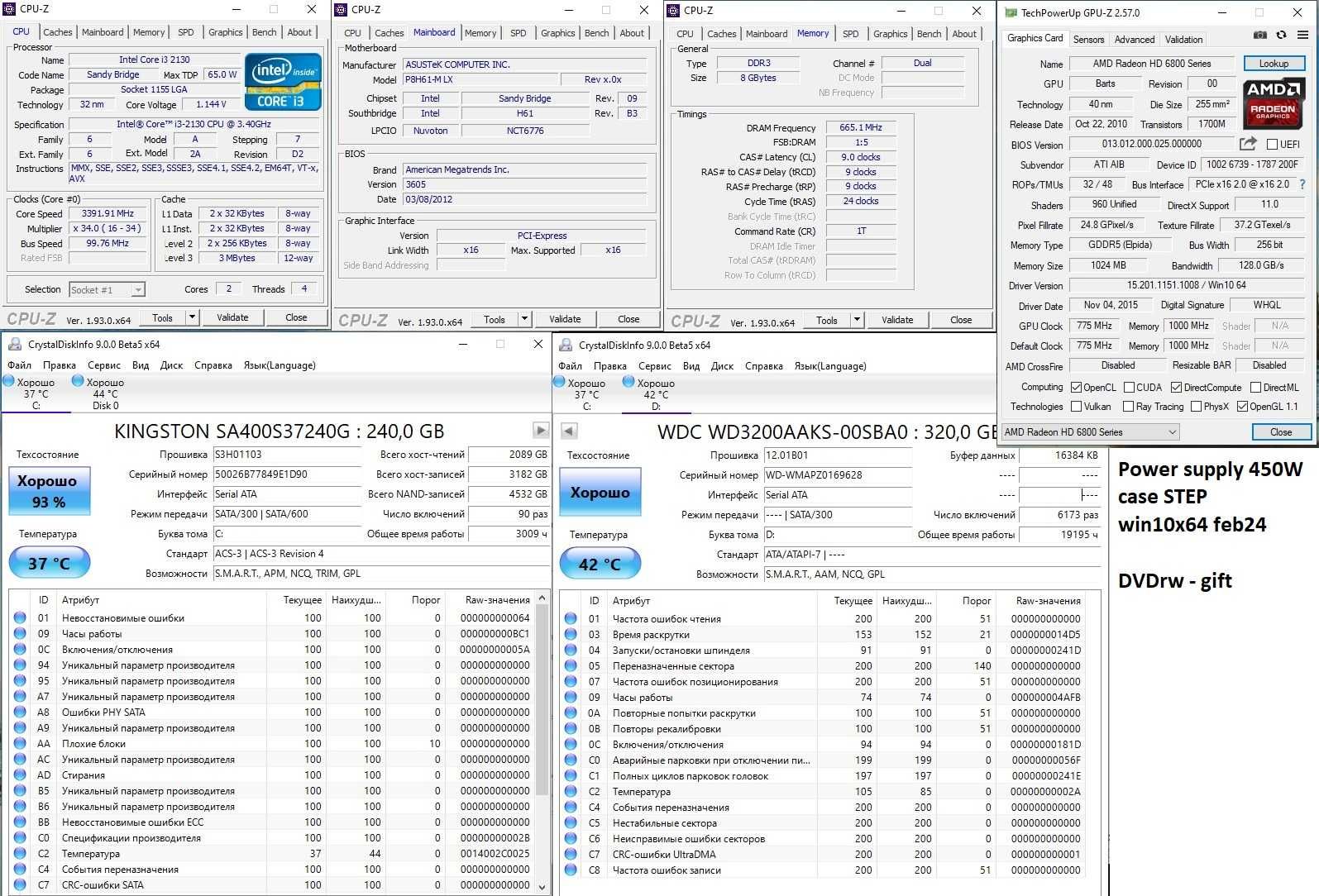Screen dimensions: 1319x896
Task: Click Validate in the CPU-Z CPU window
Action: (x=232, y=317)
